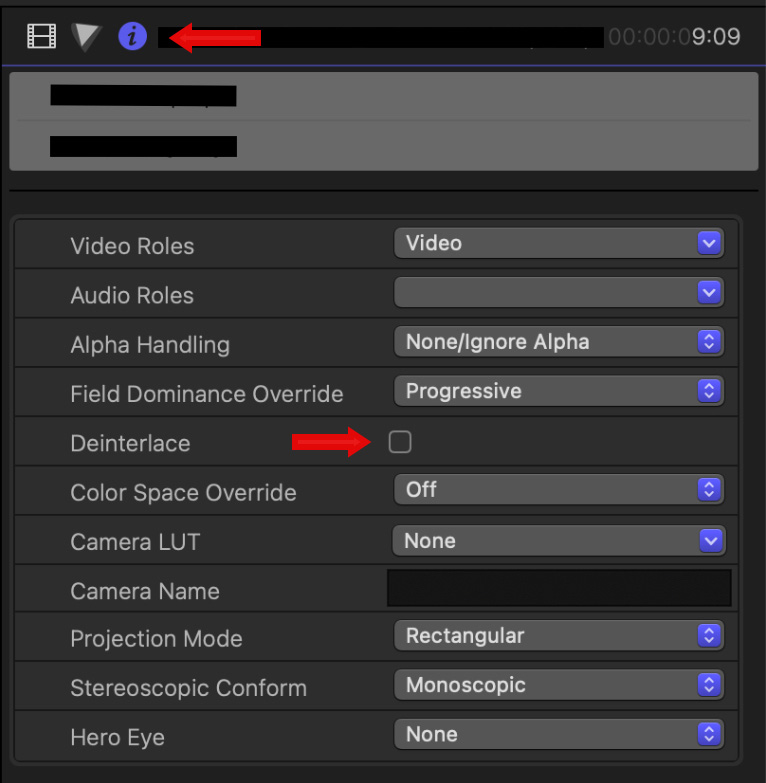Click the Camera LUT chevron arrow
This screenshot has width=766, height=783.
710,541
